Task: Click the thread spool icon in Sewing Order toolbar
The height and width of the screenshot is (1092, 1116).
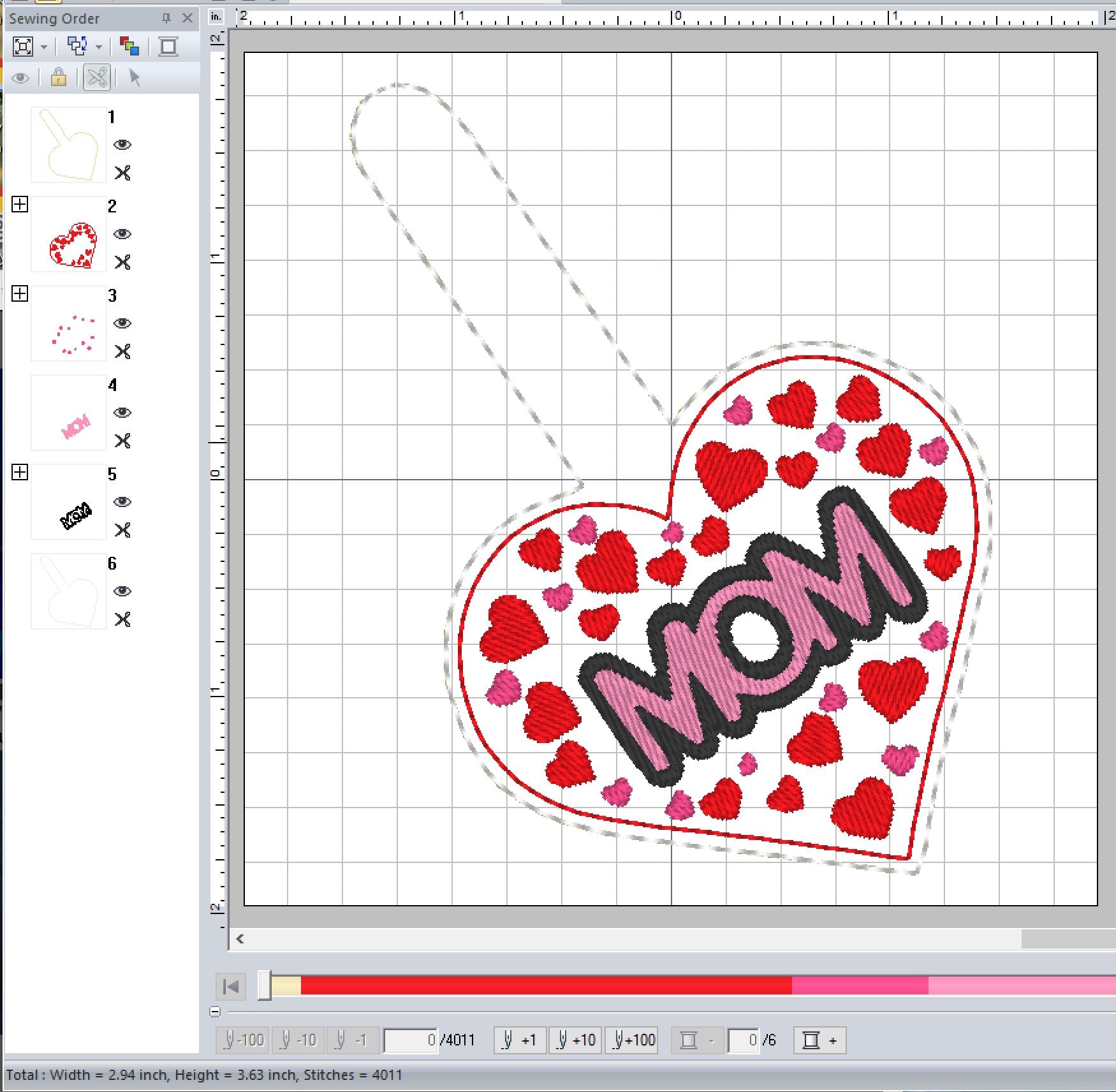Action: click(x=168, y=47)
